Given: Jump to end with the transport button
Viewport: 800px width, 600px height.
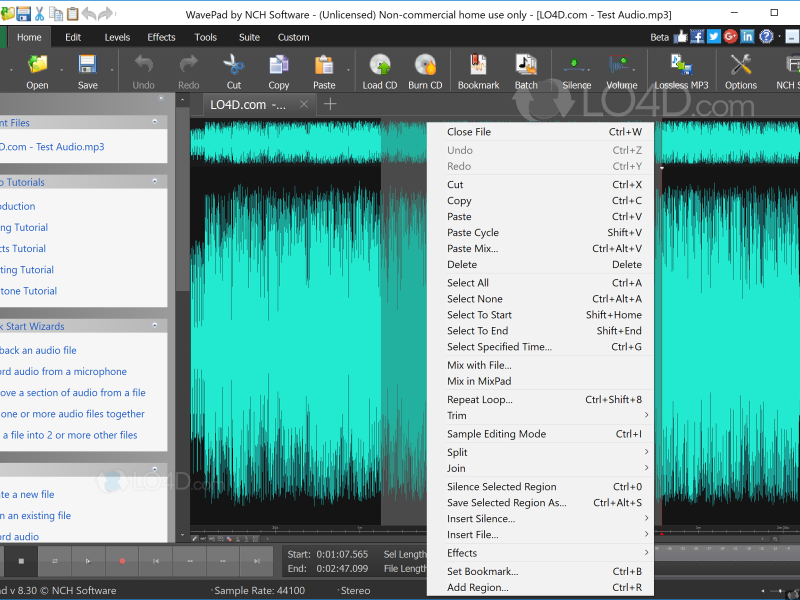Looking at the screenshot, I should pyautogui.click(x=257, y=561).
